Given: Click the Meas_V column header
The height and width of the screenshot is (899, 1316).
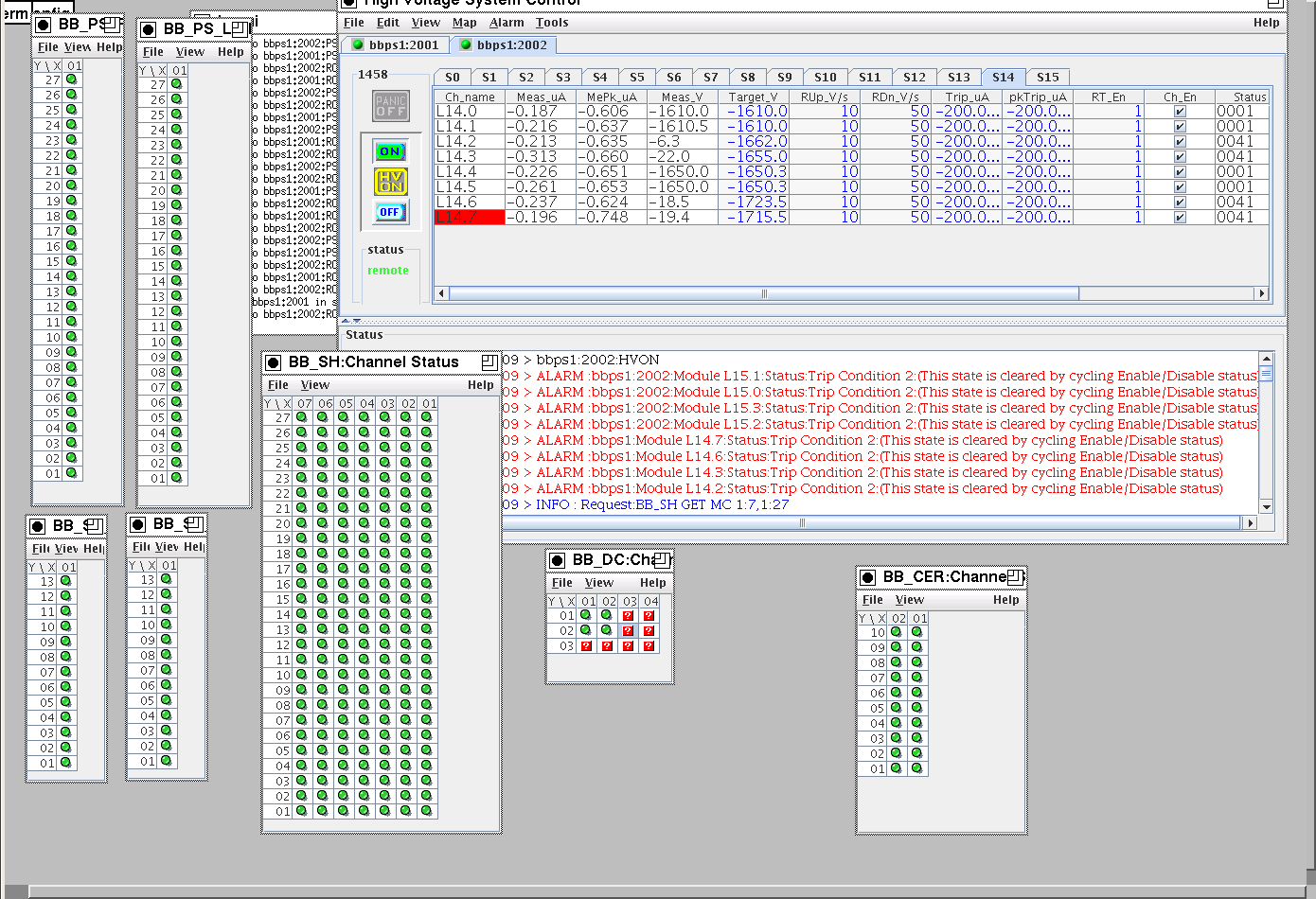Looking at the screenshot, I should click(x=682, y=97).
